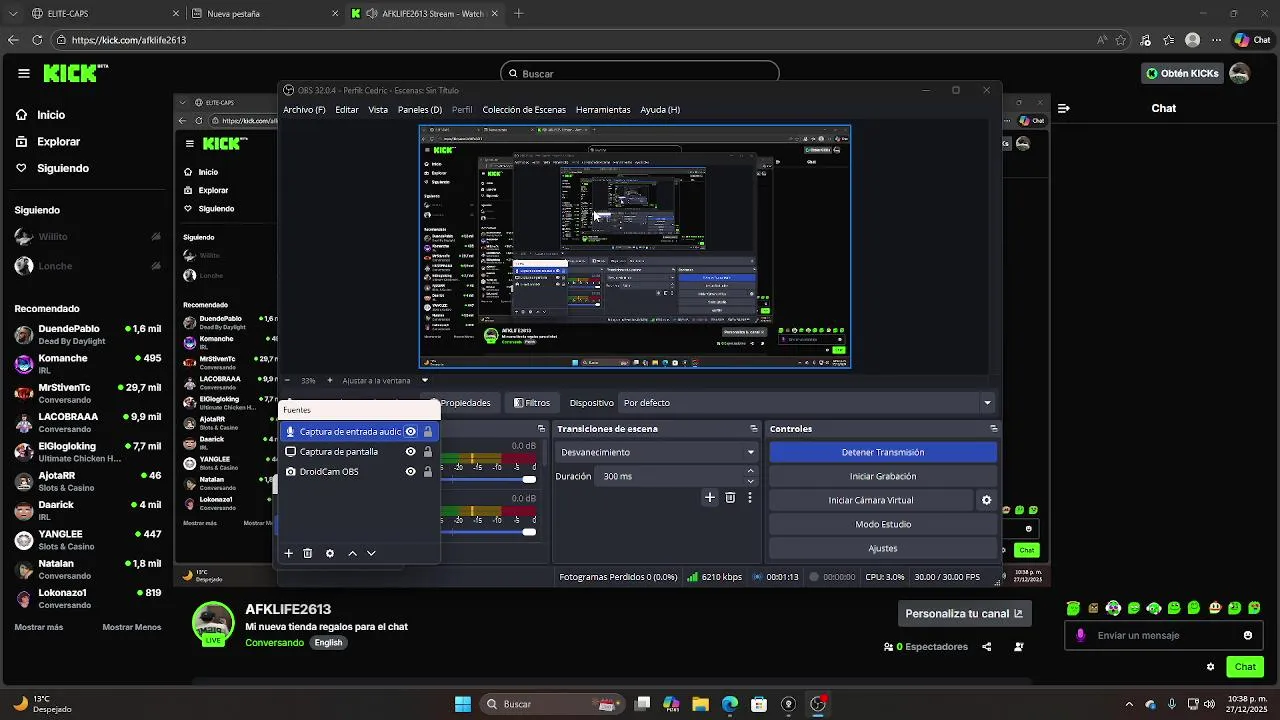Add a new source with the plus icon

[x=289, y=553]
